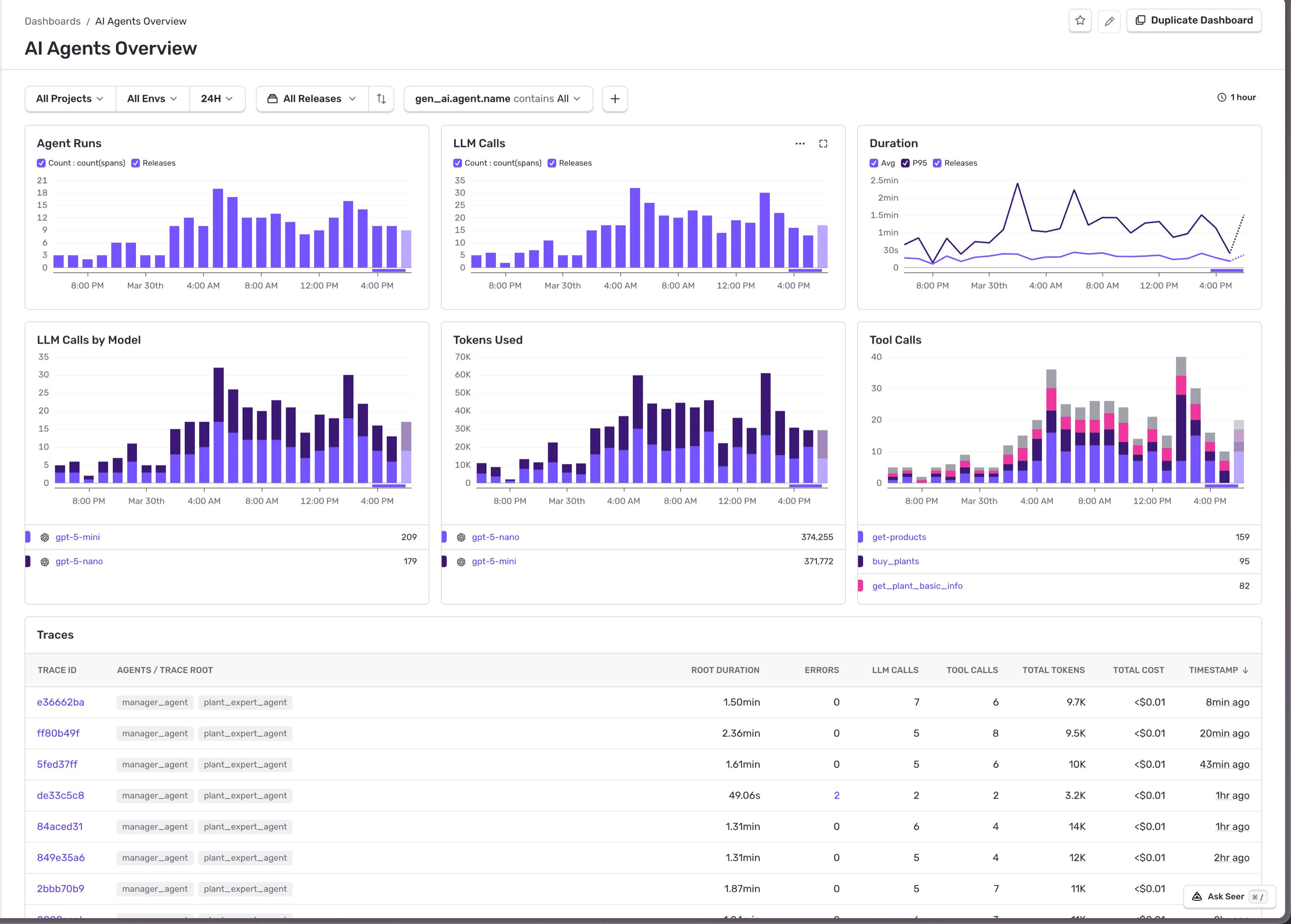The height and width of the screenshot is (924, 1291).
Task: Expand the LLM Calls chart to fullscreen
Action: click(824, 143)
